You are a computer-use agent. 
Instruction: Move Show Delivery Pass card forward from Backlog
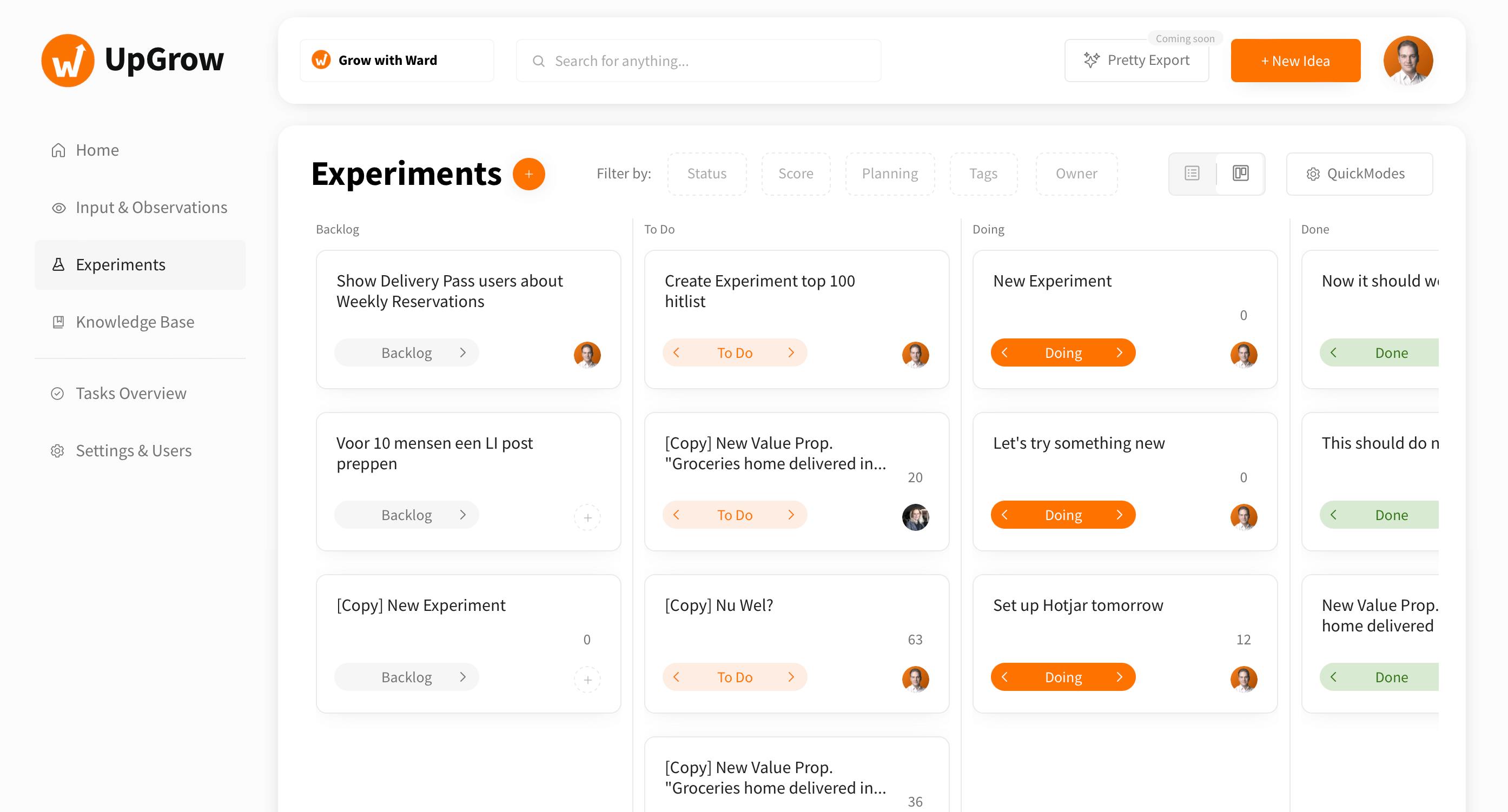pos(462,352)
